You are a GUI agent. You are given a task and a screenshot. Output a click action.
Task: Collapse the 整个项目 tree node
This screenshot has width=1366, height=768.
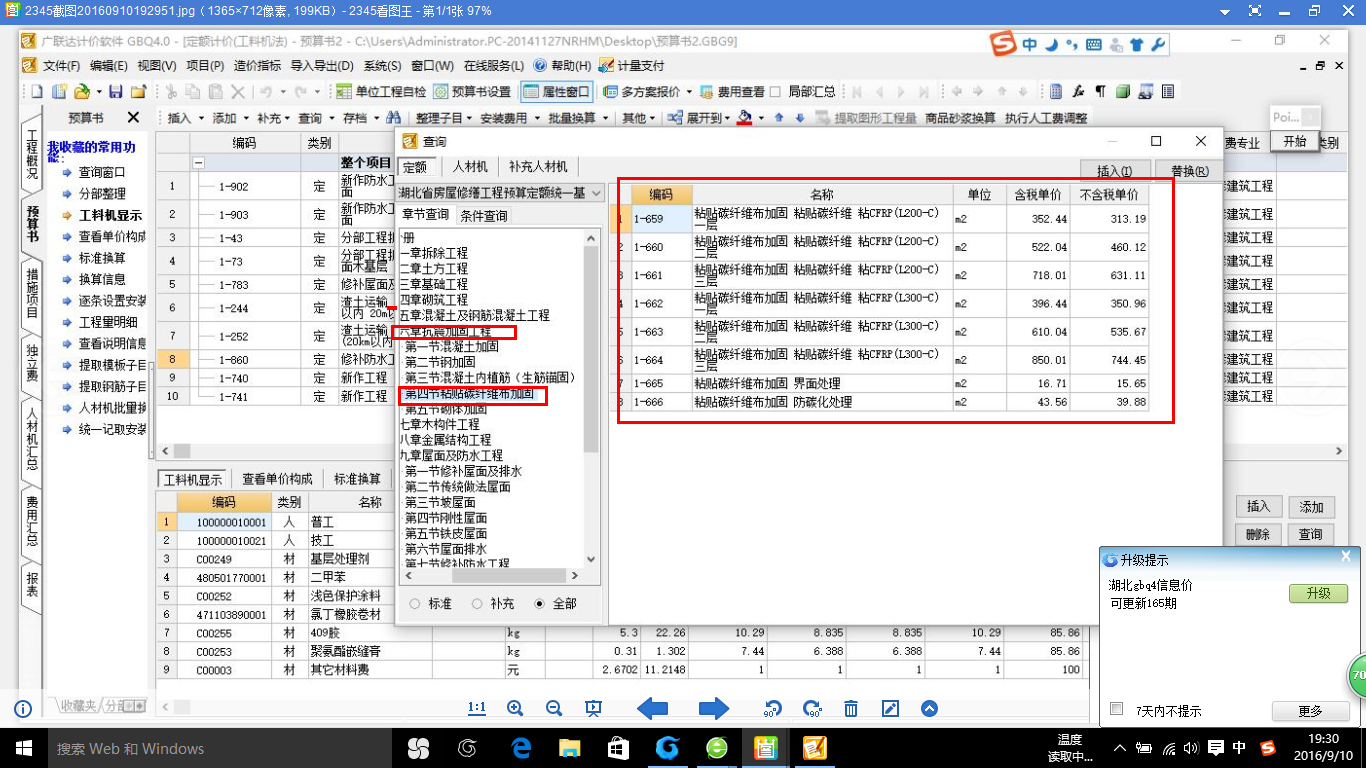(198, 163)
